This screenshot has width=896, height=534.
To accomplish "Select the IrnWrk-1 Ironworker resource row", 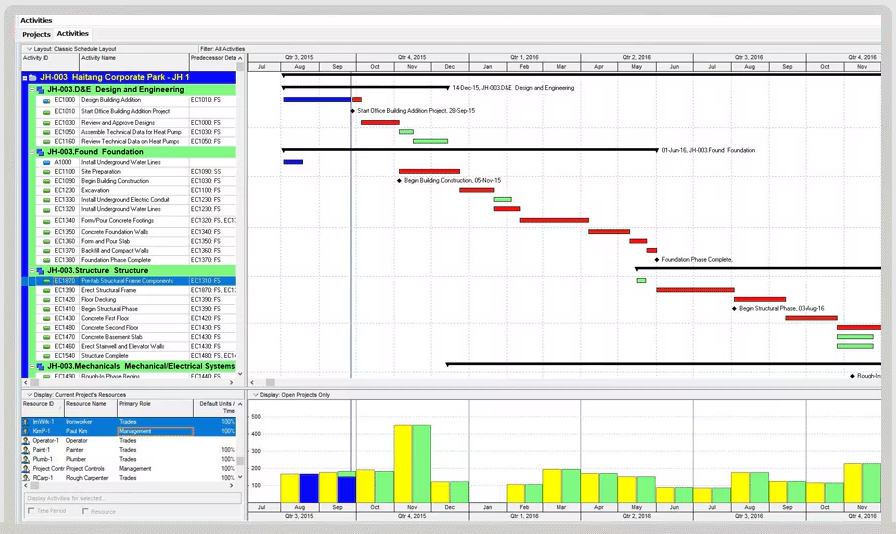I will [129, 422].
